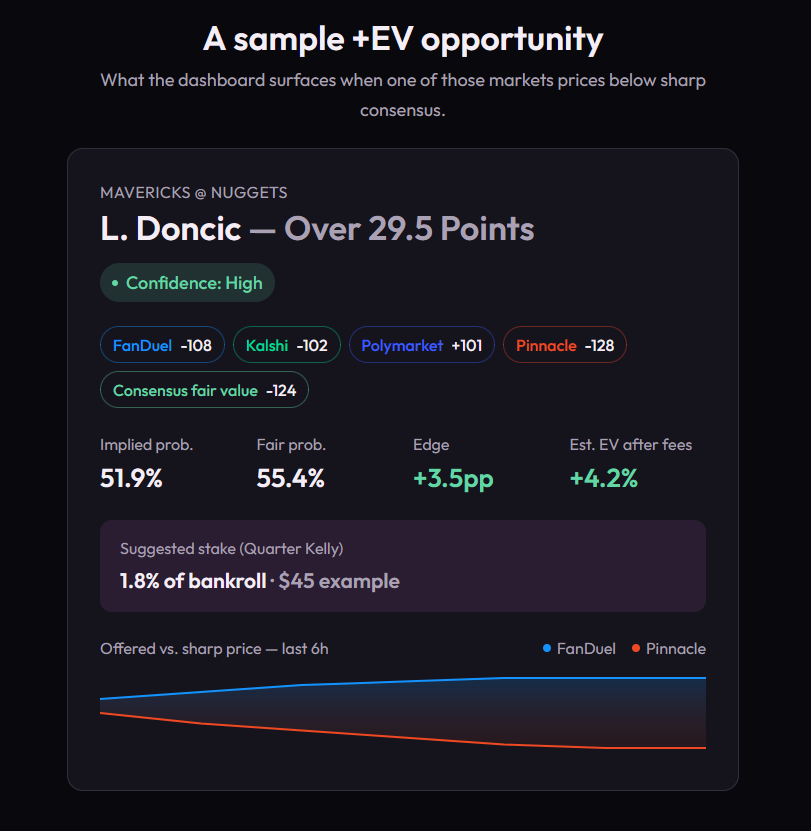Click the Mavericks @ Nuggets matchup label

click(x=194, y=192)
